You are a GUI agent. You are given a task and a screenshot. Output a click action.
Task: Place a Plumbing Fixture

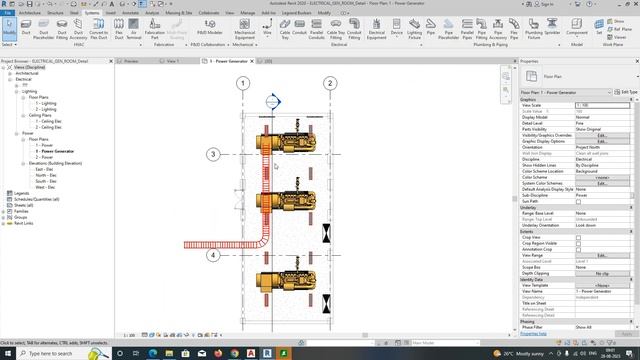pos(533,29)
